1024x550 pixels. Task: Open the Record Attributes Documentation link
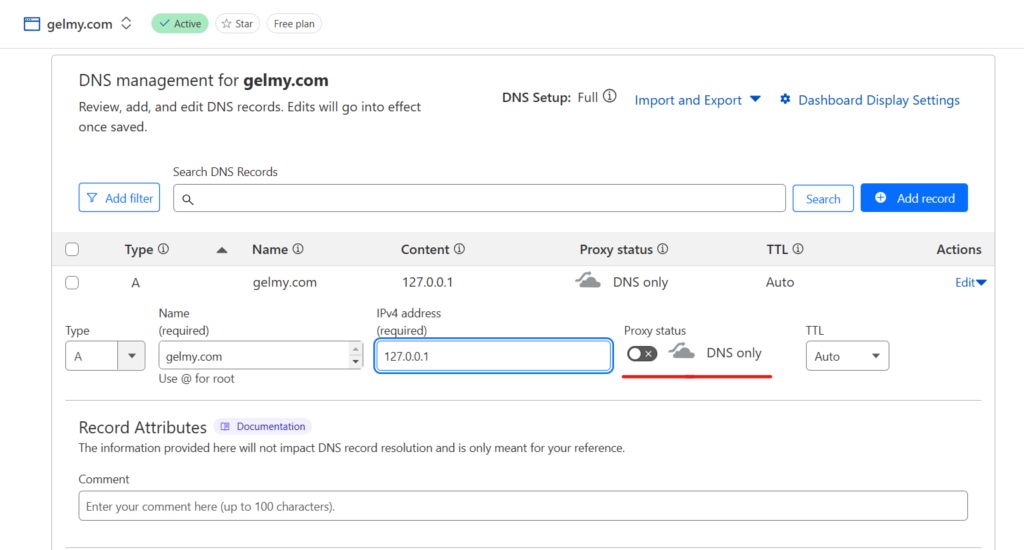pos(263,427)
